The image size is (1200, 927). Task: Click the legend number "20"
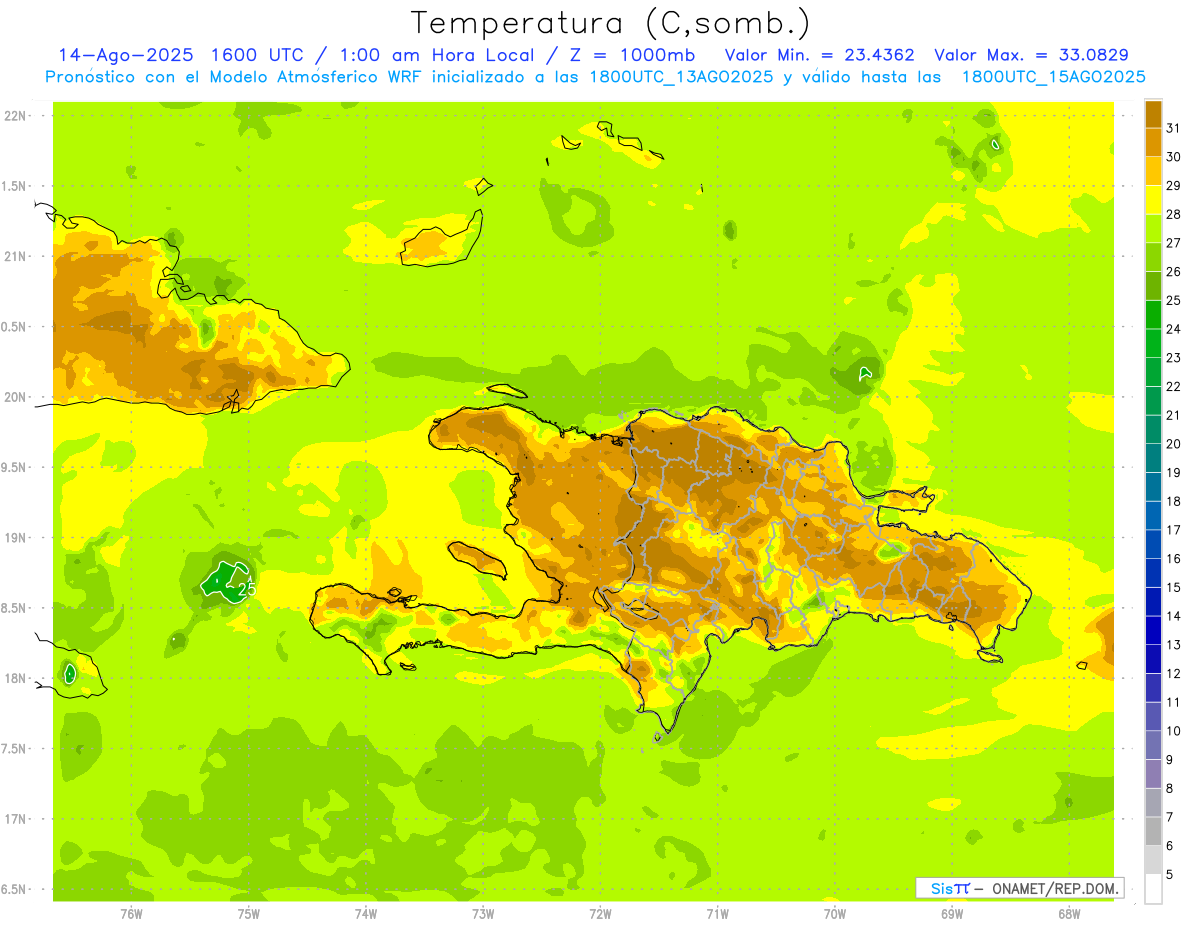pos(1173,444)
